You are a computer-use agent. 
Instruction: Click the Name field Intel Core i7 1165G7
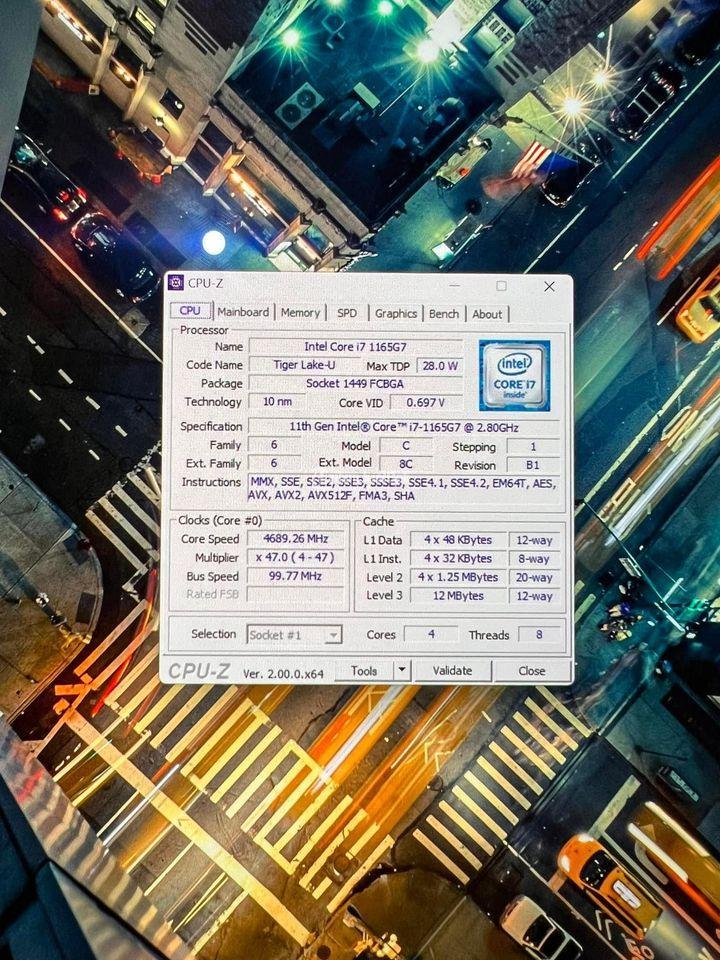point(356,347)
